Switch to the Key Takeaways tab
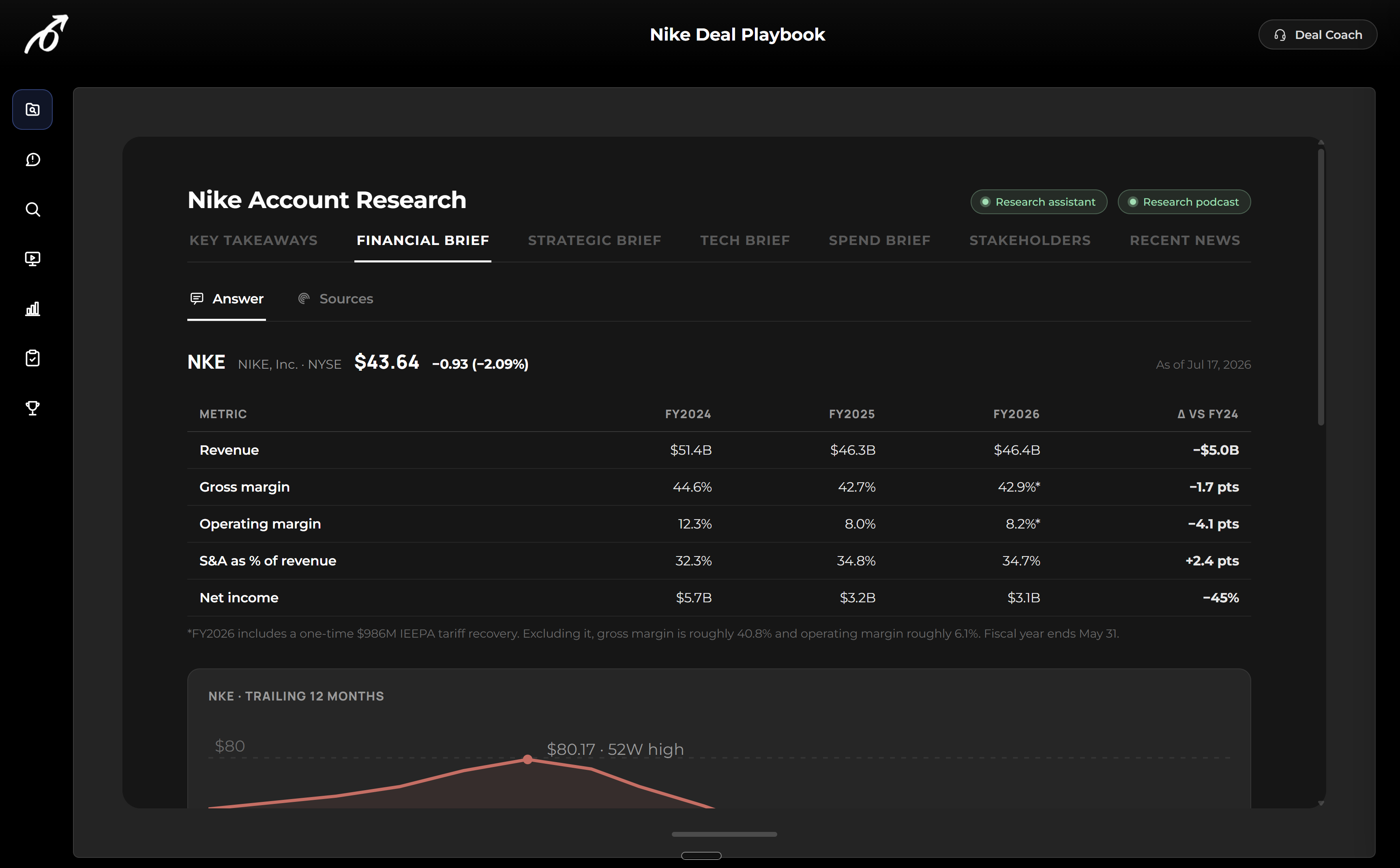Viewport: 1400px width, 868px height. tap(254, 241)
